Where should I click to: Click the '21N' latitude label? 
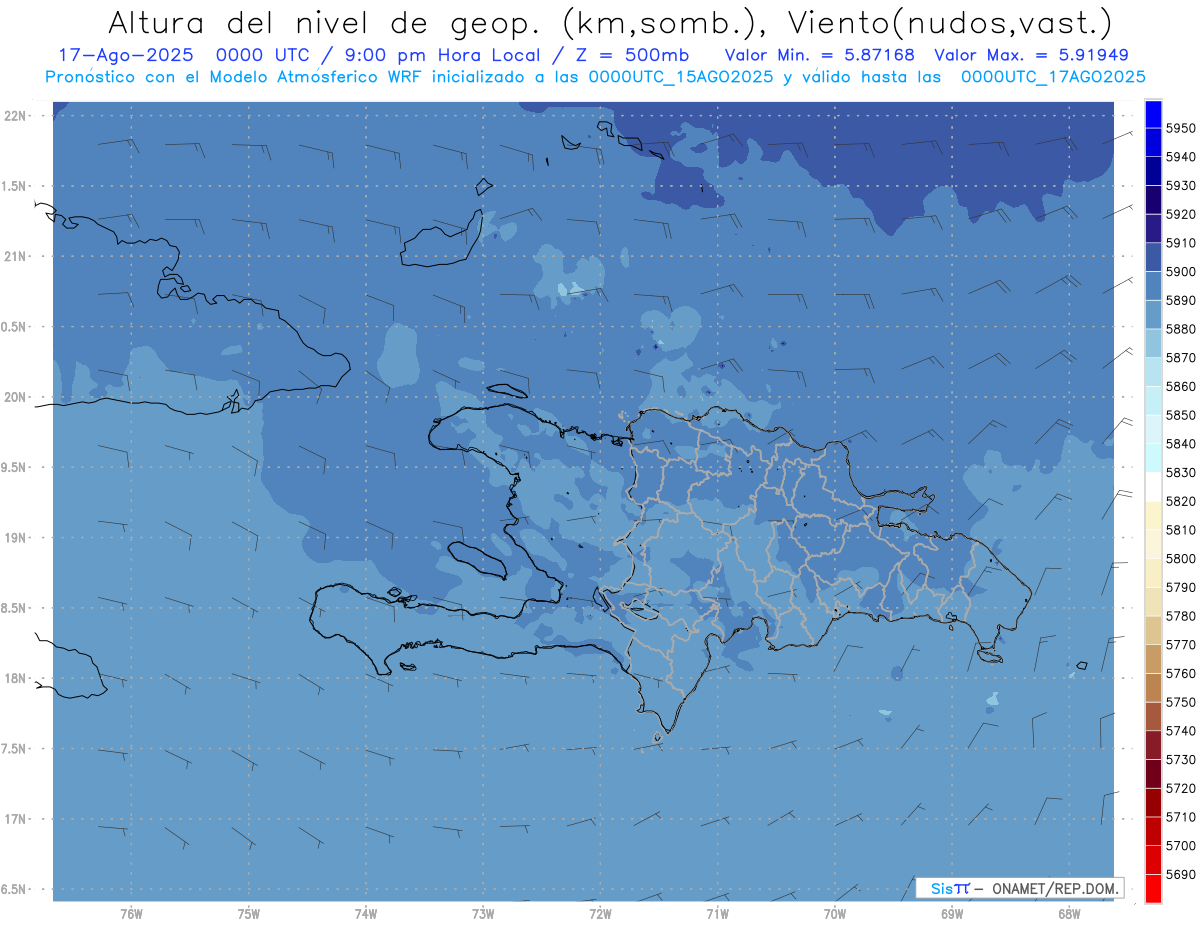15,257
